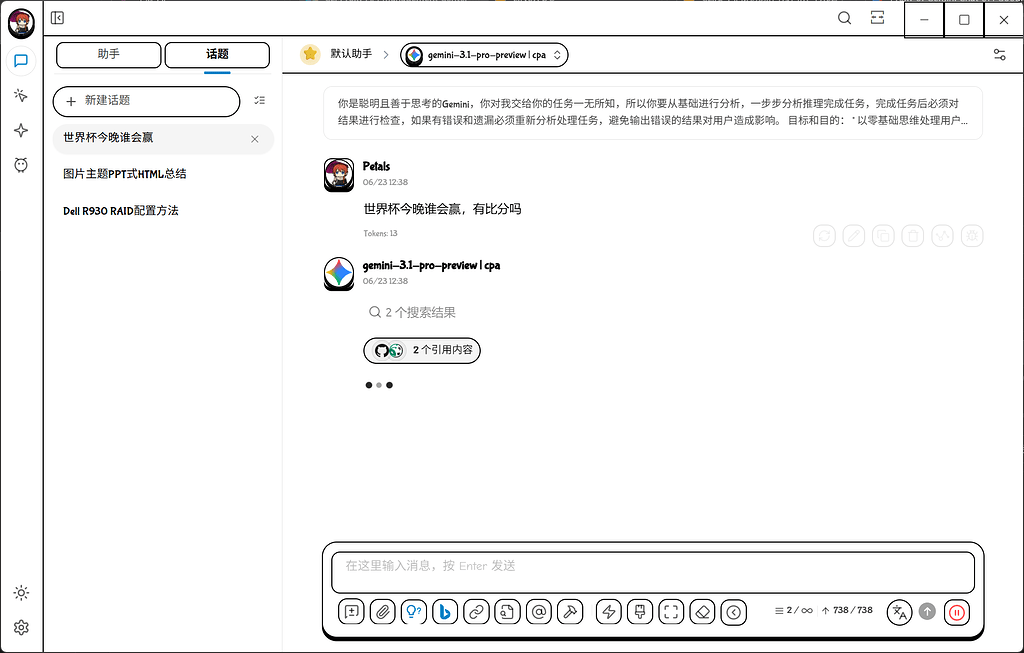Open message trace graph icon
Image resolution: width=1024 pixels, height=653 pixels.
tap(942, 236)
